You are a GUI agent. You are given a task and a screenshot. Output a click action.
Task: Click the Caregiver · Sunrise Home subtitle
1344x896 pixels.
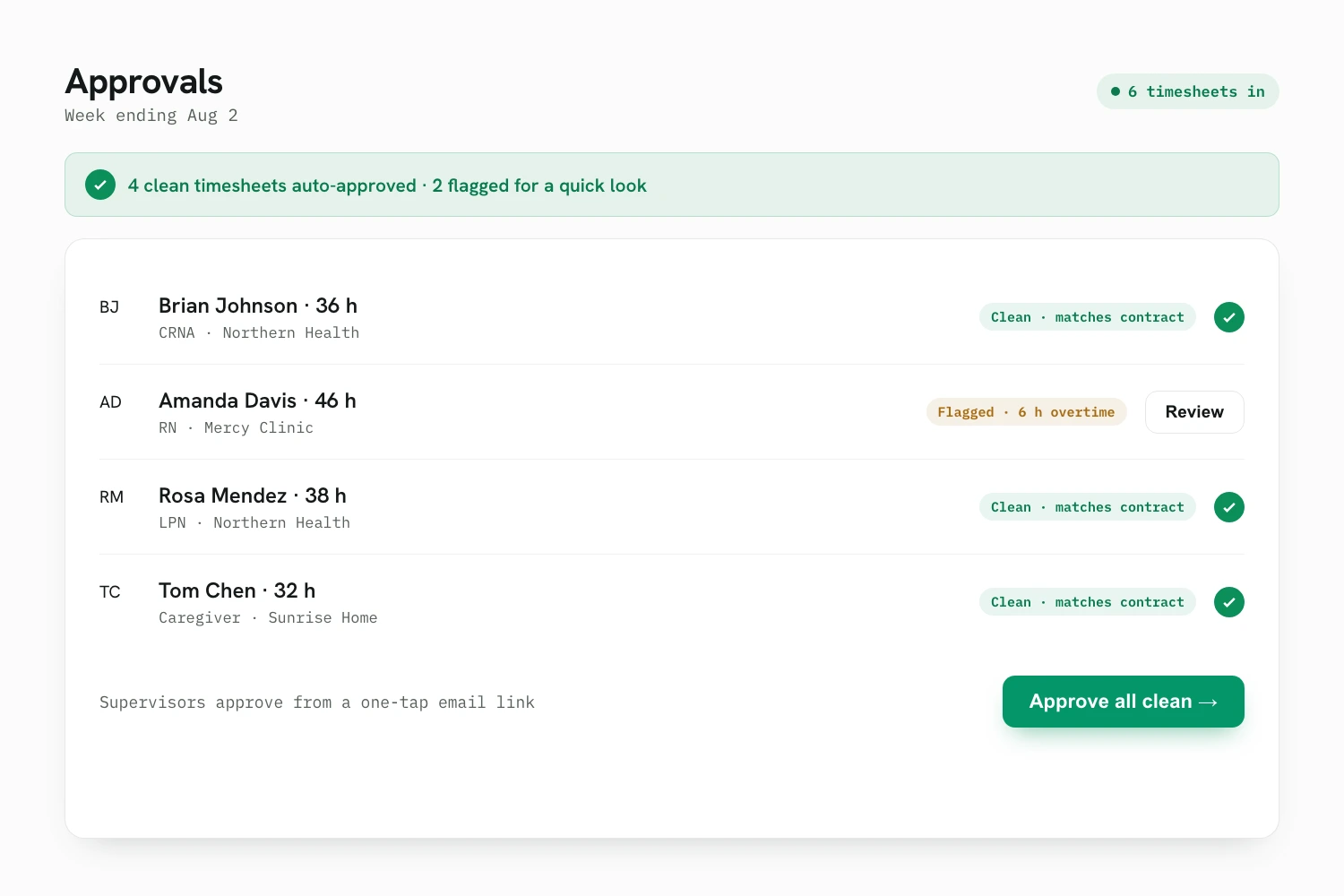pos(268,617)
